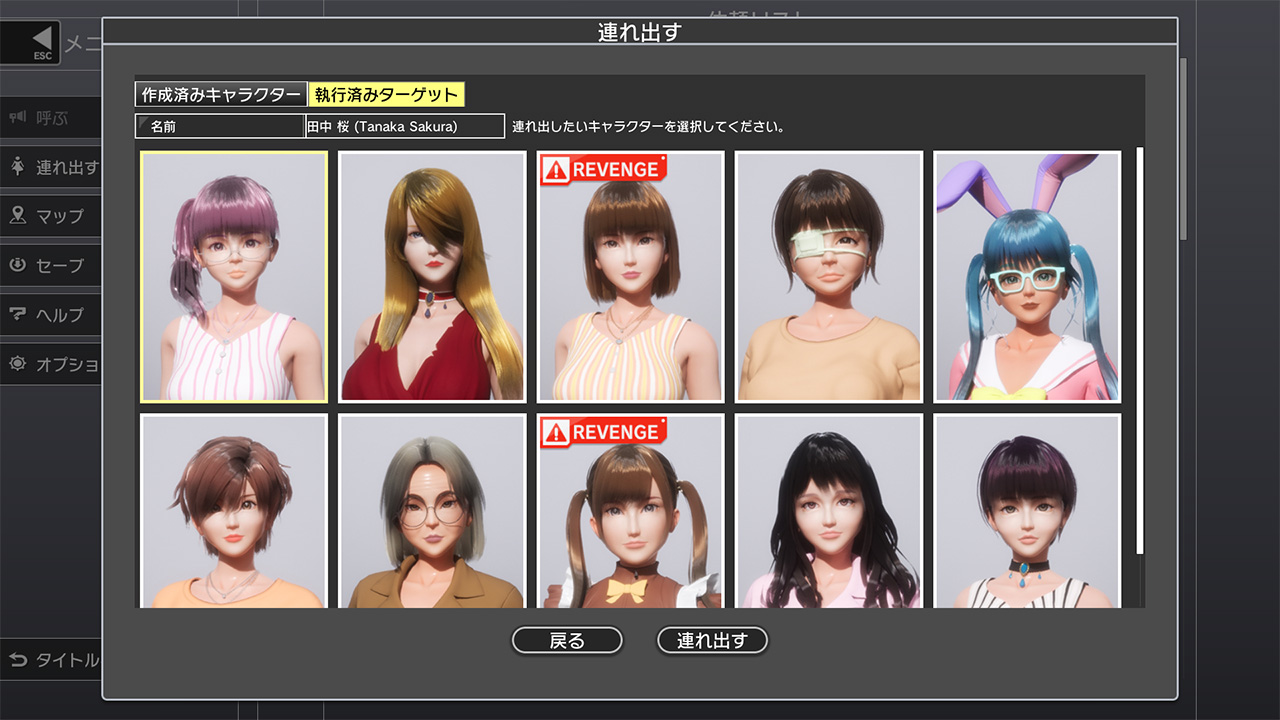This screenshot has height=720, width=1280.
Task: Select the eye-patch character portrait
Action: click(828, 277)
